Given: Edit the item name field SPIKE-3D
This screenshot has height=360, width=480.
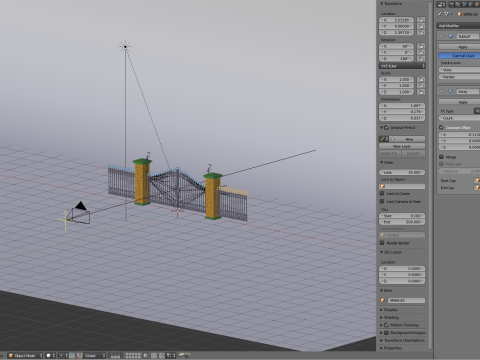Looking at the screenshot, I should point(406,300).
